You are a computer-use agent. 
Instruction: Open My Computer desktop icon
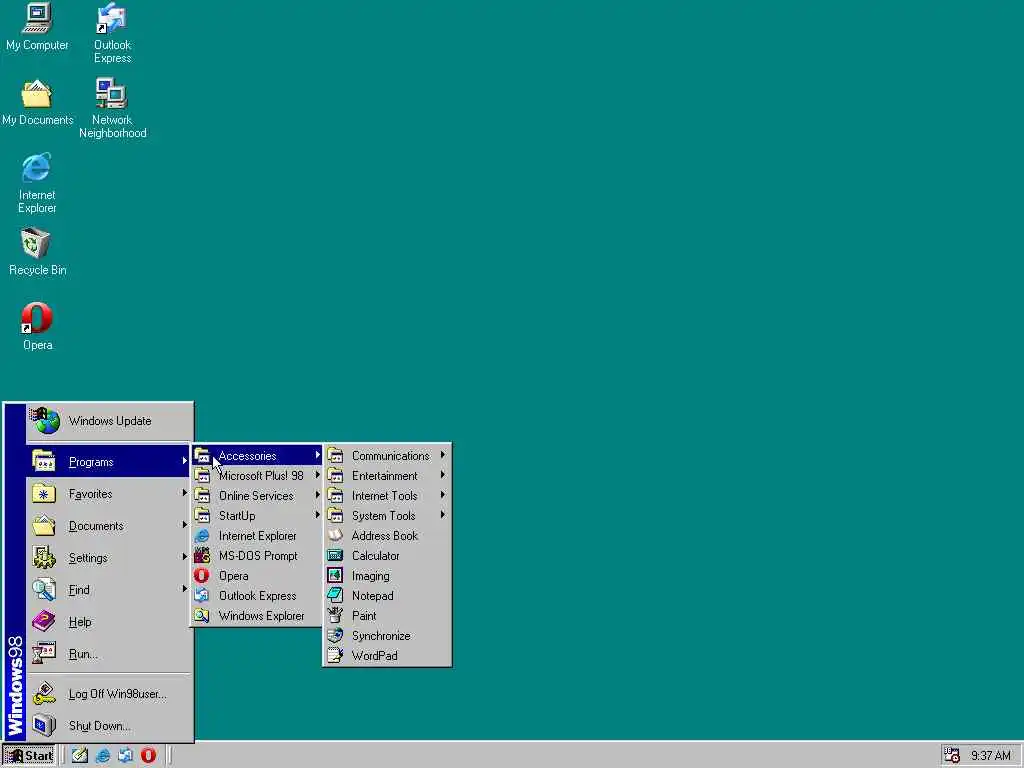click(x=37, y=27)
